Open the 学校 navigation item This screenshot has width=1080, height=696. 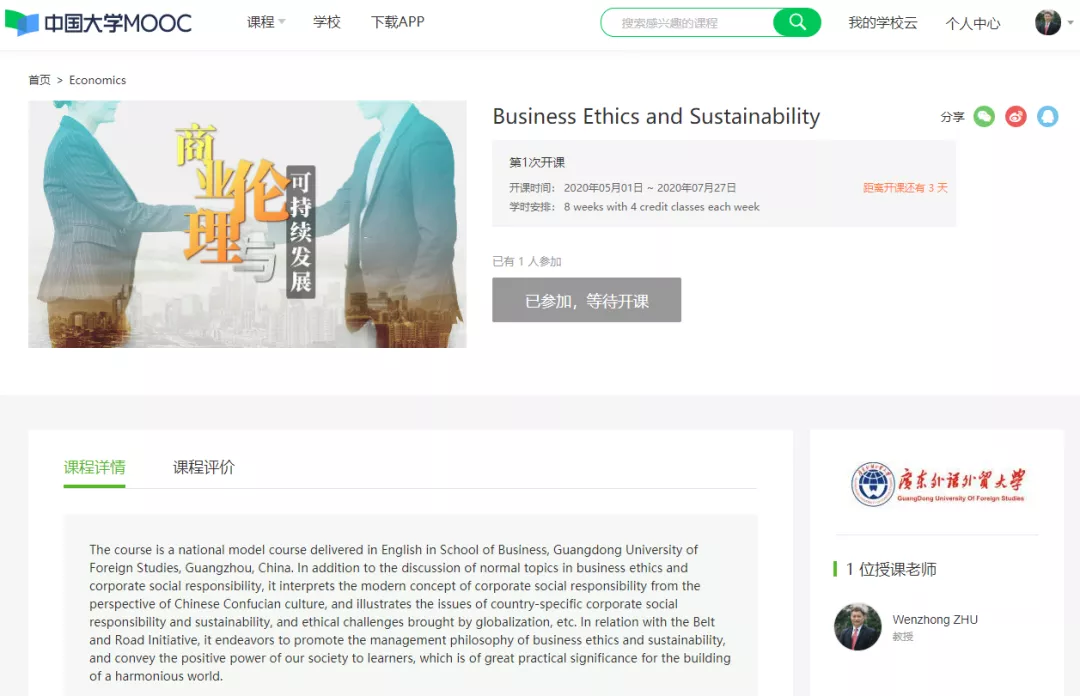click(x=327, y=22)
